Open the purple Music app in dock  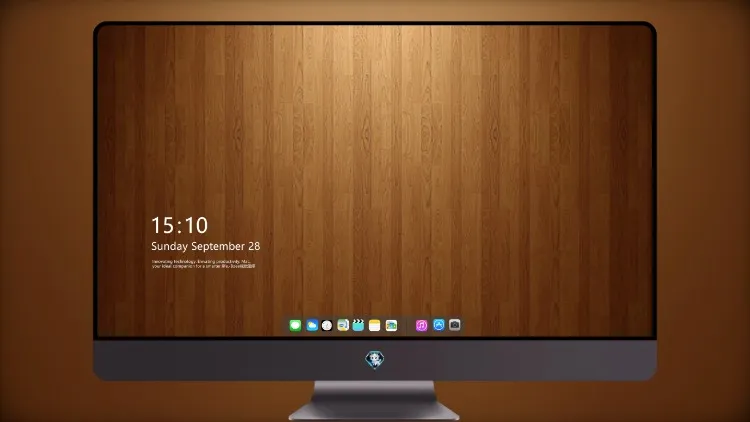(x=421, y=325)
